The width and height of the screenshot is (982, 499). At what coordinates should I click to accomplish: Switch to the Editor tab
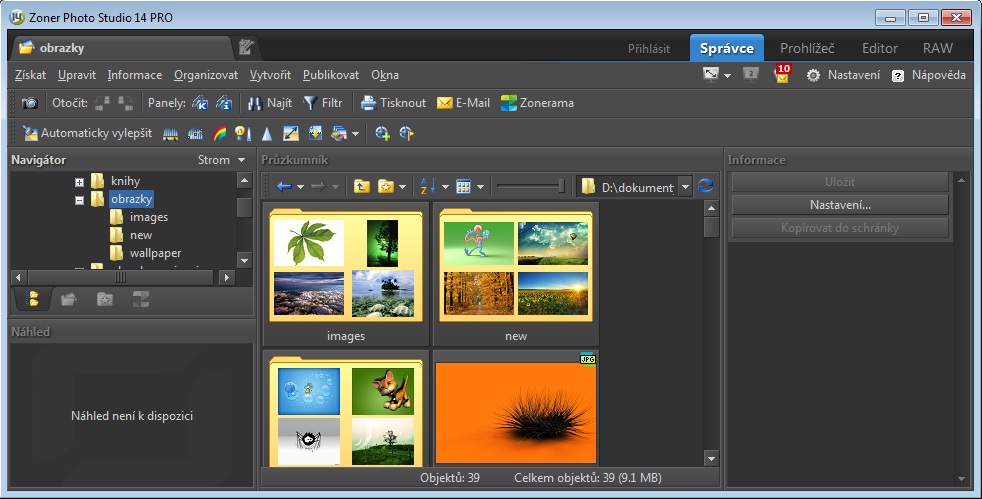pyautogui.click(x=879, y=48)
